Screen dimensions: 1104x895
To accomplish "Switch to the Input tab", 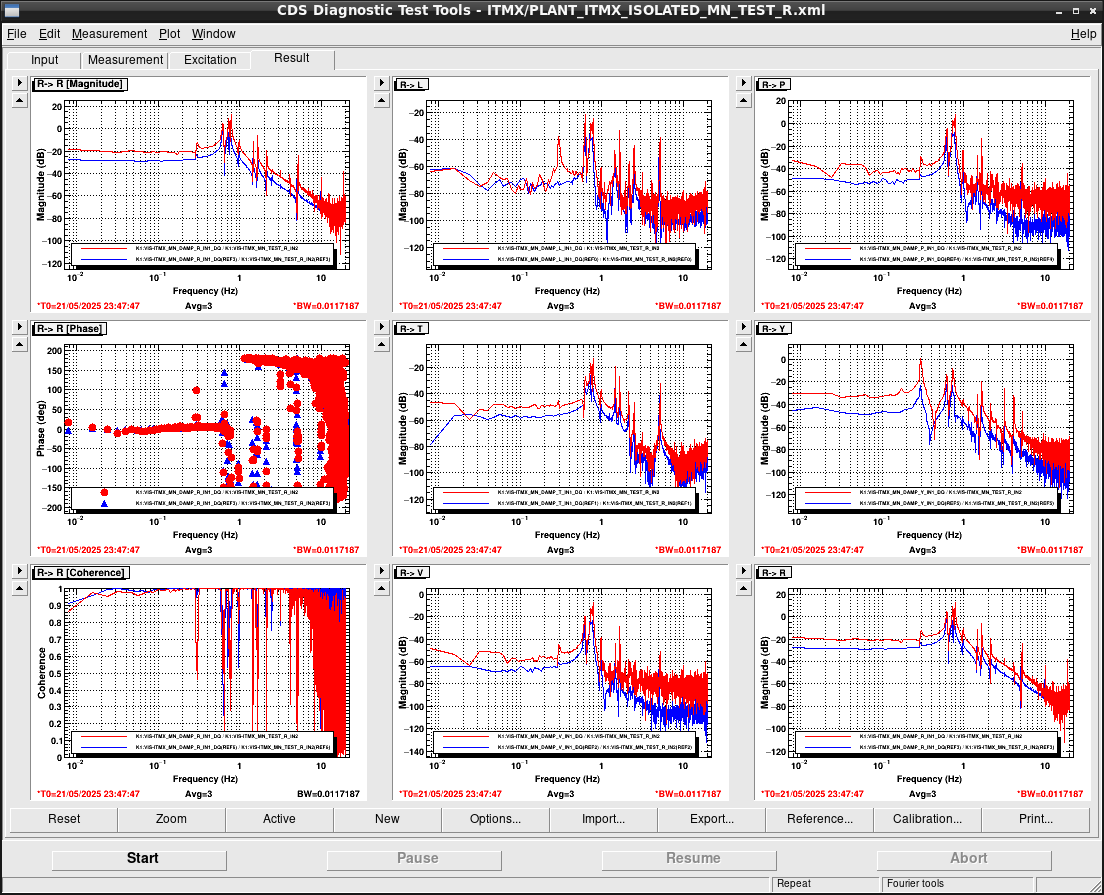I will (x=44, y=60).
